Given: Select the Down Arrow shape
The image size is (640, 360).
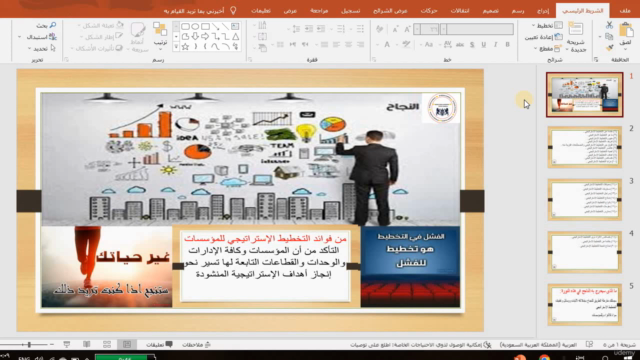Looking at the screenshot, I should click(195, 37).
